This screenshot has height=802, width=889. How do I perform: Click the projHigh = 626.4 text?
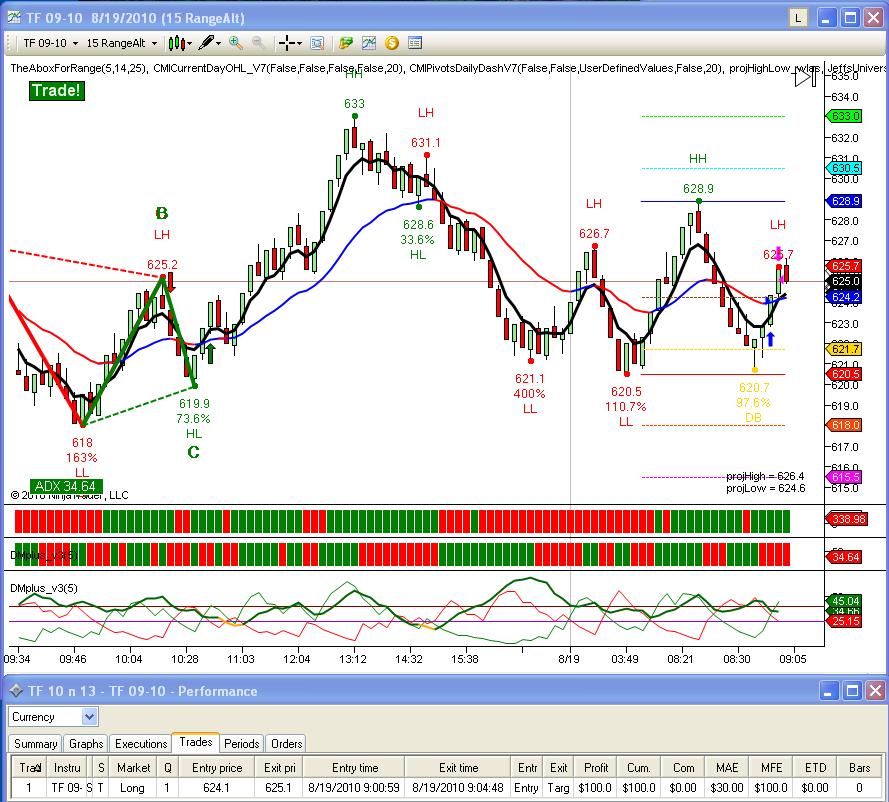point(765,476)
